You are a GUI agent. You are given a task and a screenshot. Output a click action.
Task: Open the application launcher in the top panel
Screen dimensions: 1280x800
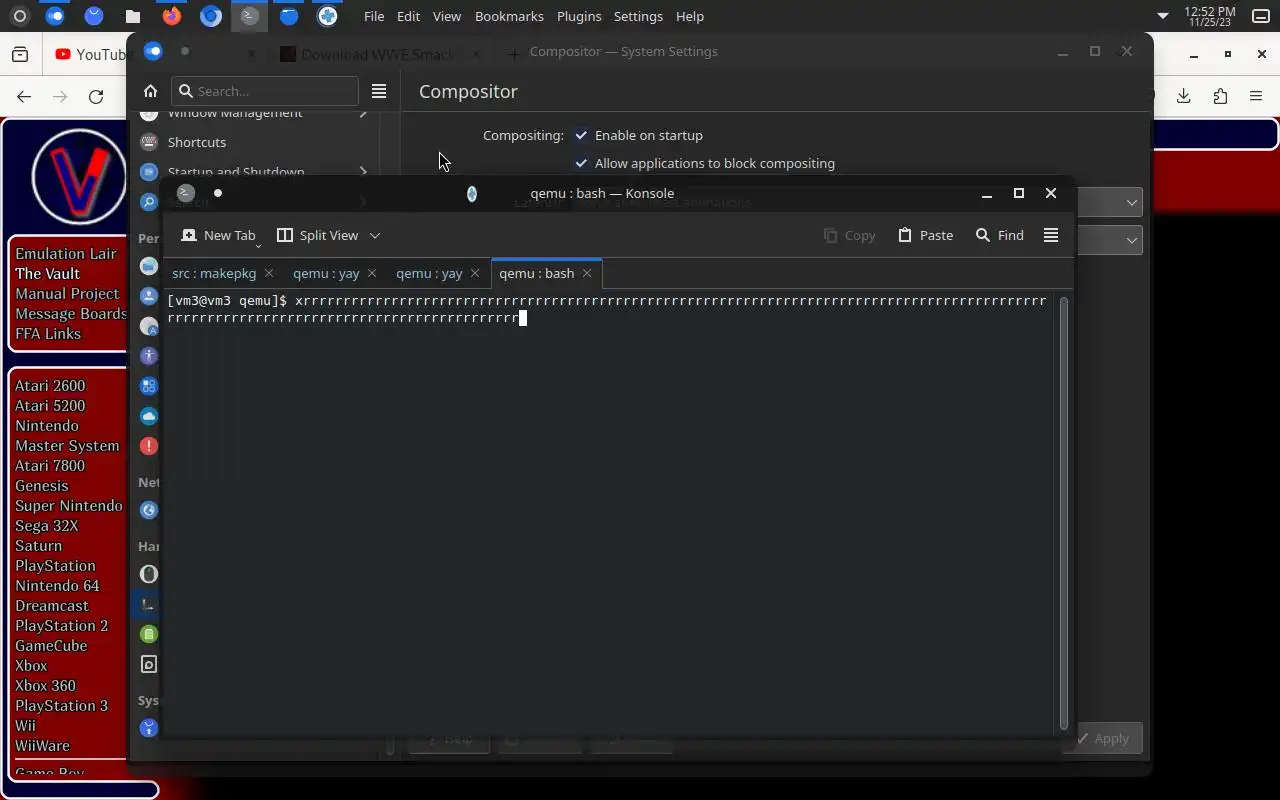[18, 16]
